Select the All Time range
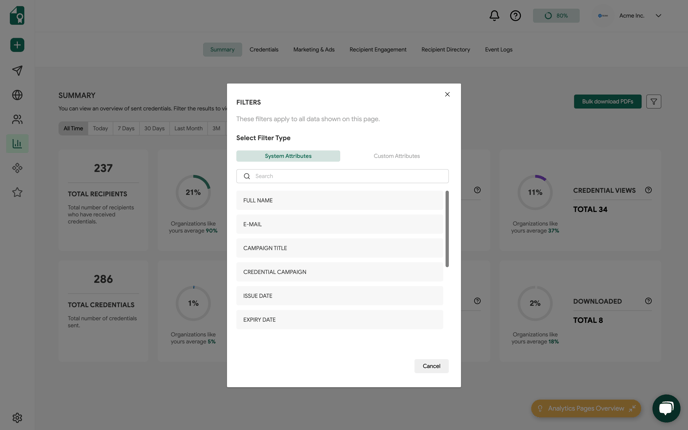This screenshot has height=430, width=688. point(73,129)
